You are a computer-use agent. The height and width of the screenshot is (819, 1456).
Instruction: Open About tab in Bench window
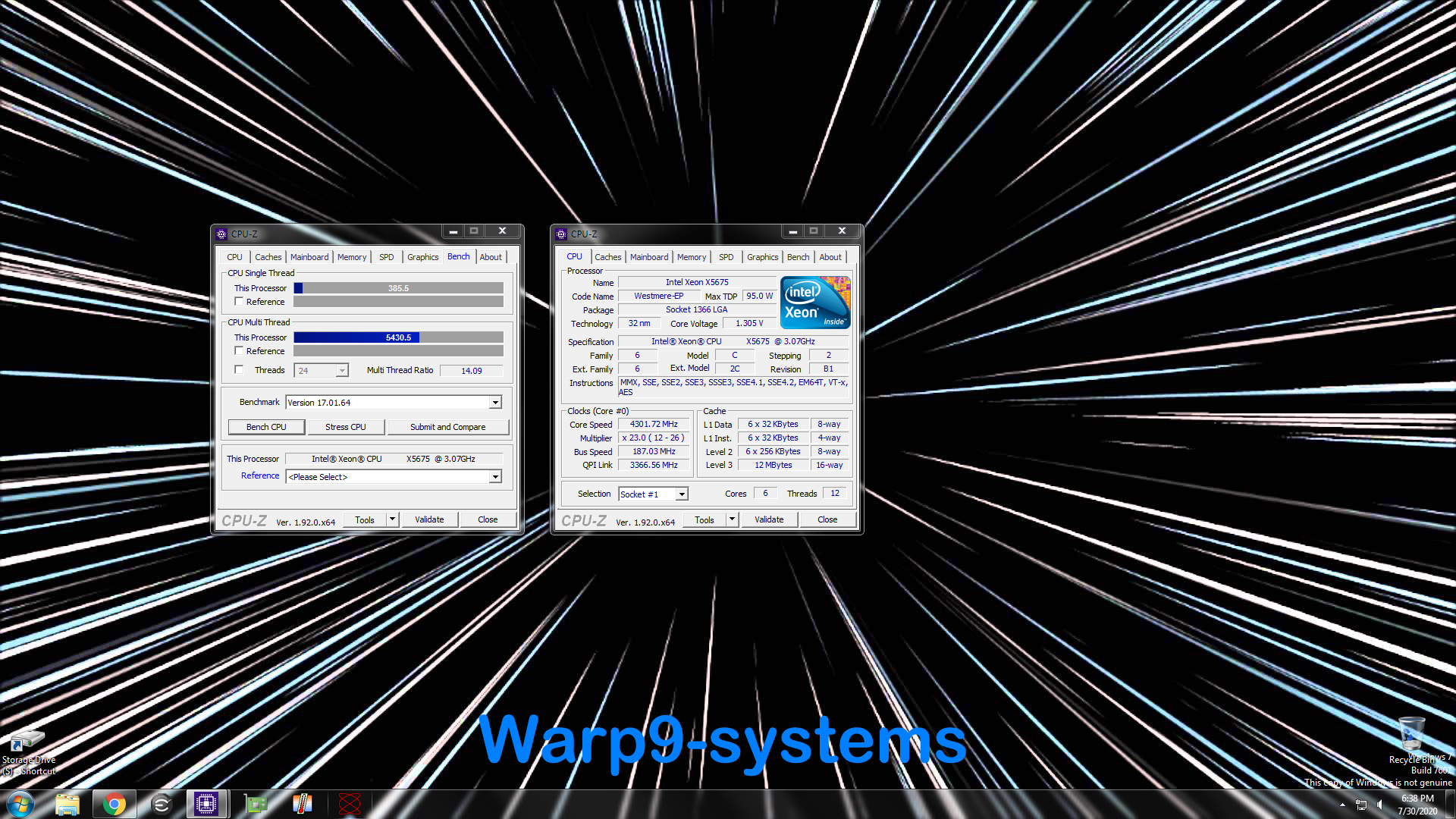point(491,257)
